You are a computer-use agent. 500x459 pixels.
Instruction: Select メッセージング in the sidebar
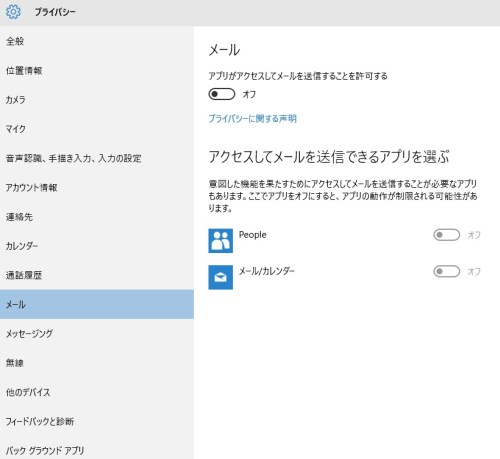[97, 334]
